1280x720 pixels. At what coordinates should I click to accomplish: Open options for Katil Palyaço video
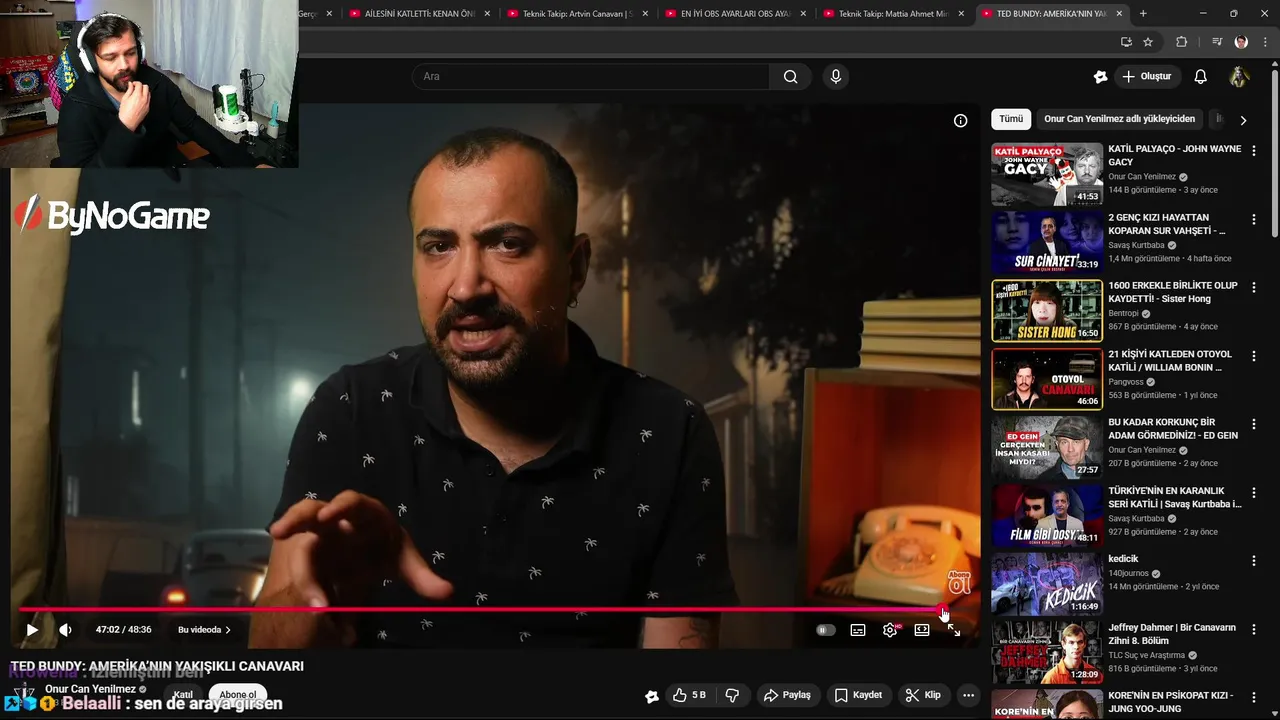(x=1254, y=150)
